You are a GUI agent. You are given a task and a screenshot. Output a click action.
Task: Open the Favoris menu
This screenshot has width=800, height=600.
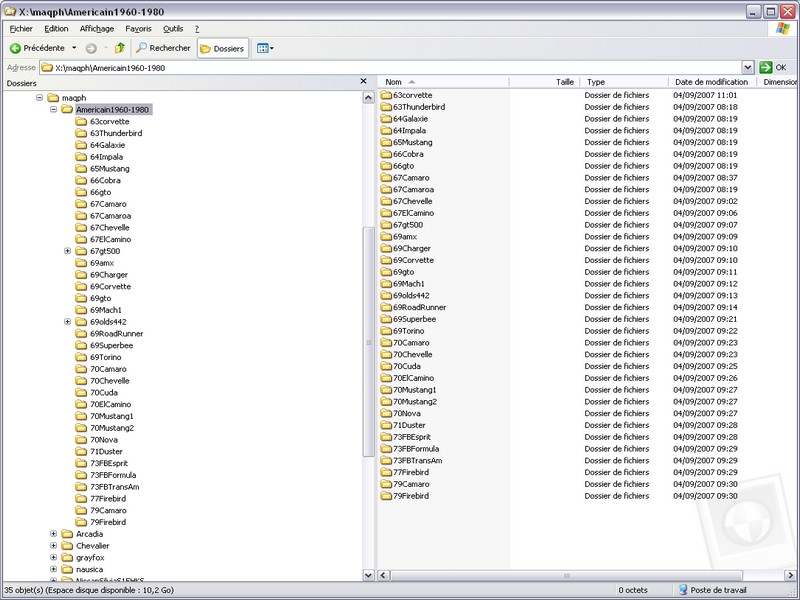click(138, 29)
